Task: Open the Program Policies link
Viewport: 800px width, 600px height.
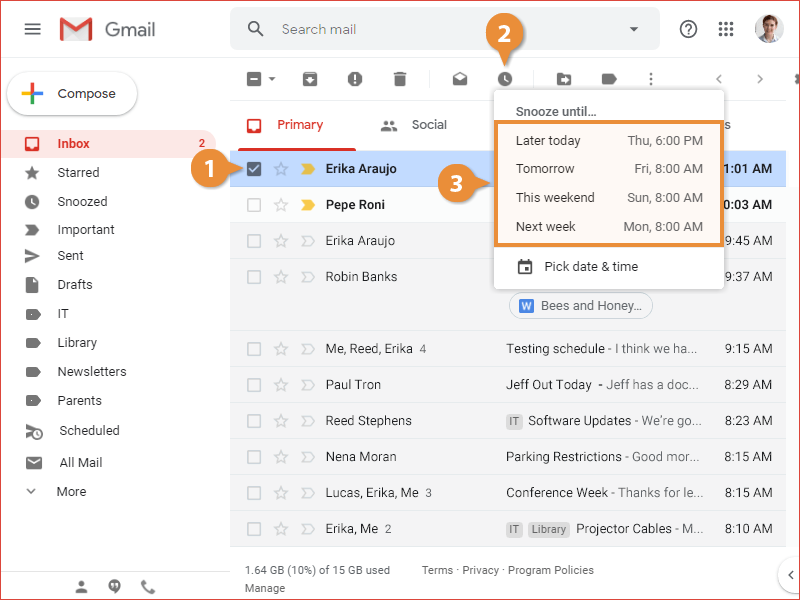Action: (x=550, y=570)
